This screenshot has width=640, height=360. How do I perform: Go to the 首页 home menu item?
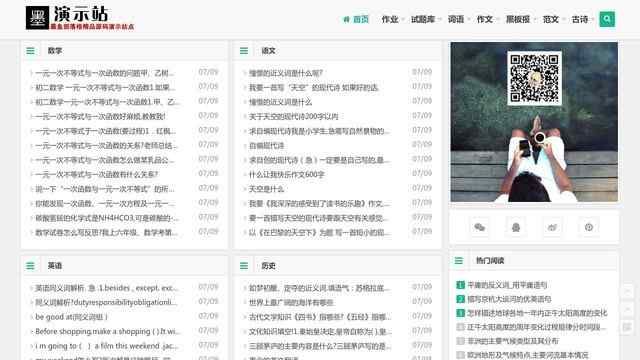click(x=361, y=19)
